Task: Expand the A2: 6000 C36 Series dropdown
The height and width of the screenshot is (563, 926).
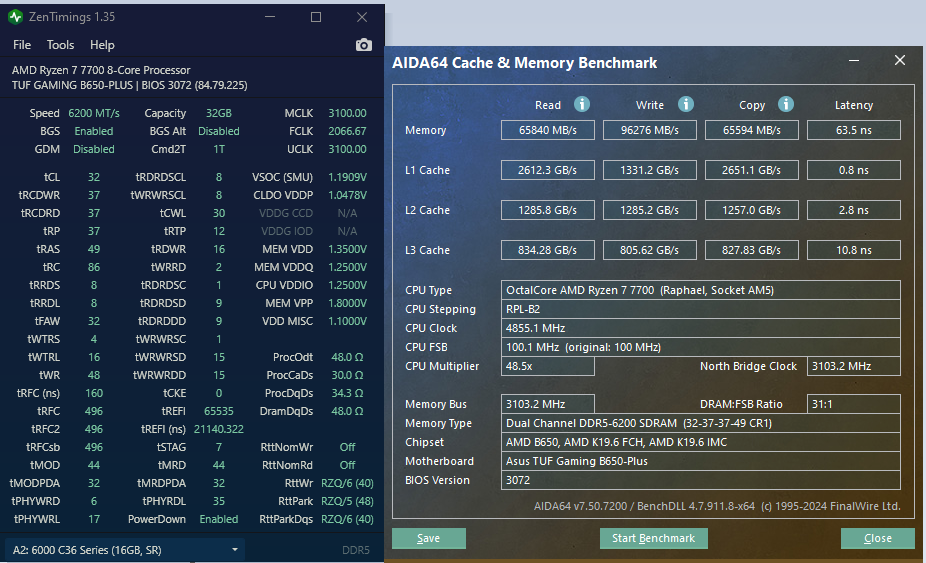Action: (x=125, y=550)
